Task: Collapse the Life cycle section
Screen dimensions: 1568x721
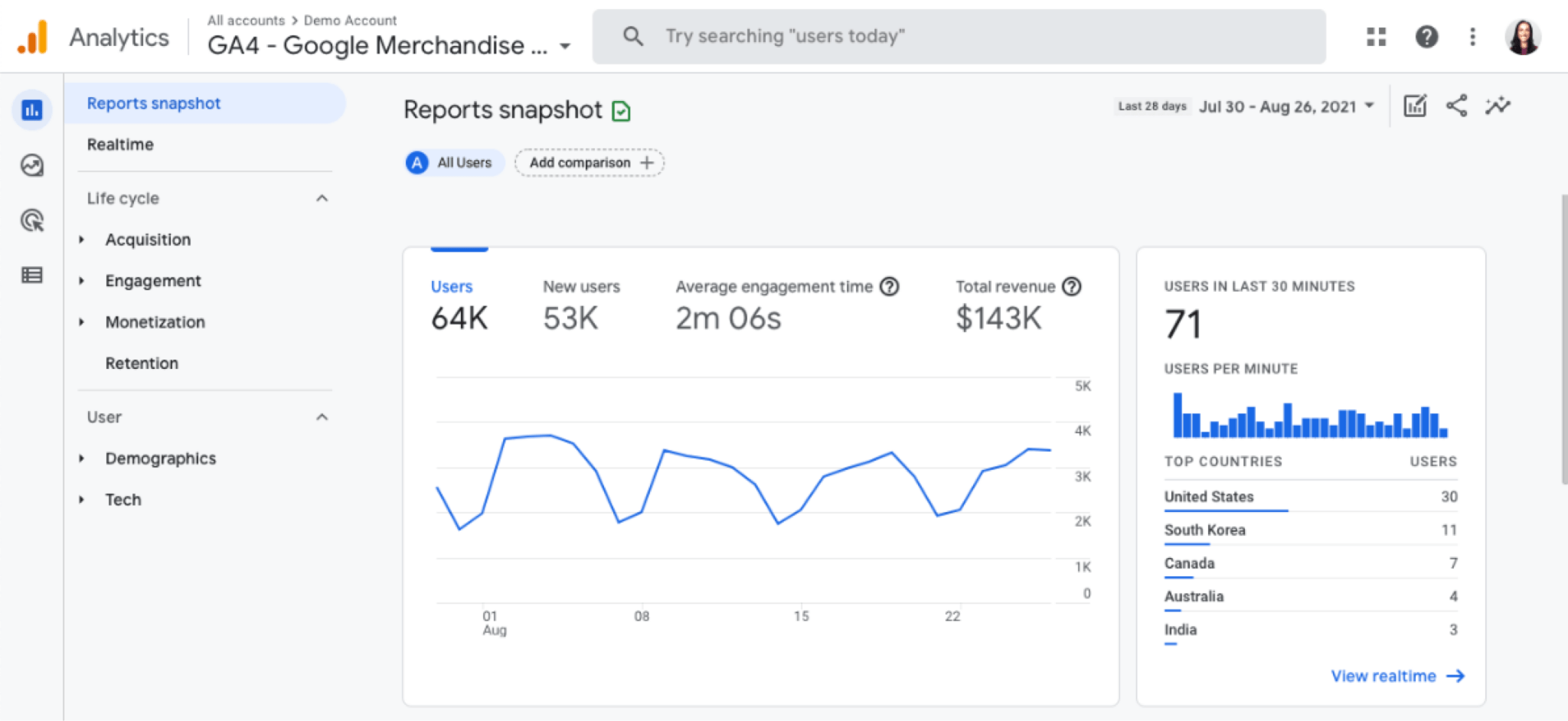Action: coord(322,199)
